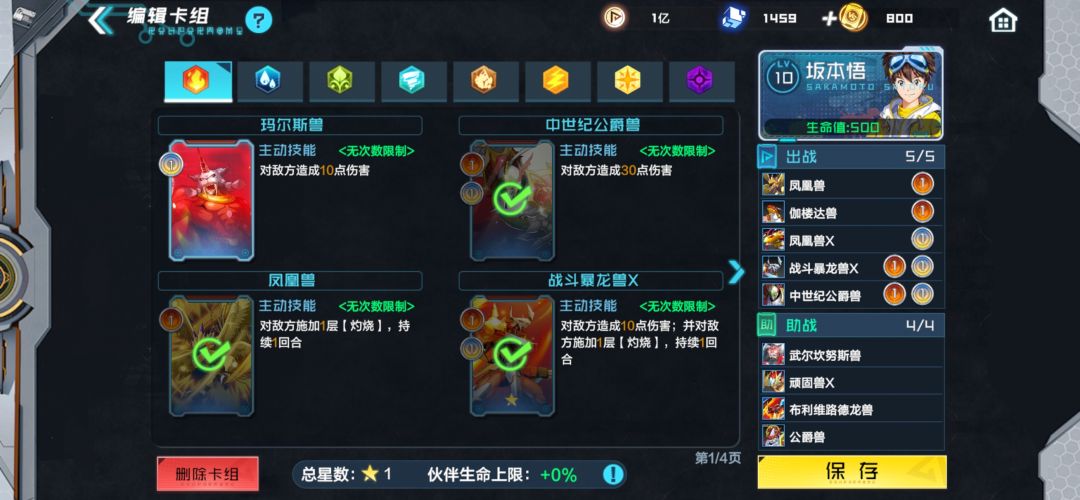
Task: Choose the purple dark element tab
Action: (701, 81)
